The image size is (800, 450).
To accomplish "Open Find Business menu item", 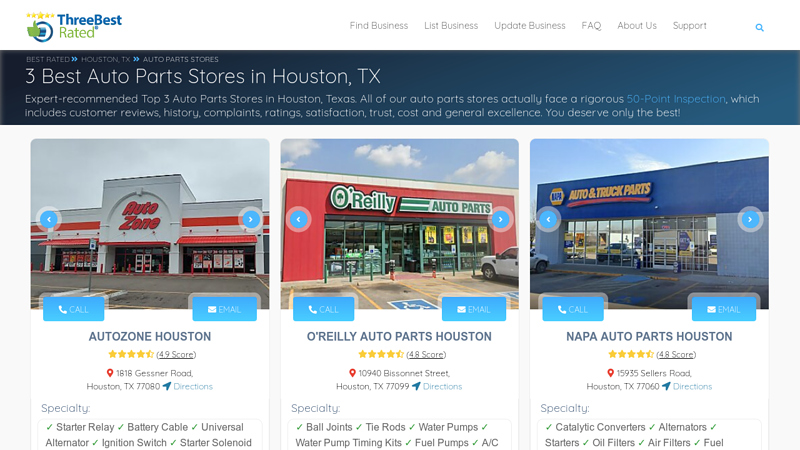I will click(379, 26).
